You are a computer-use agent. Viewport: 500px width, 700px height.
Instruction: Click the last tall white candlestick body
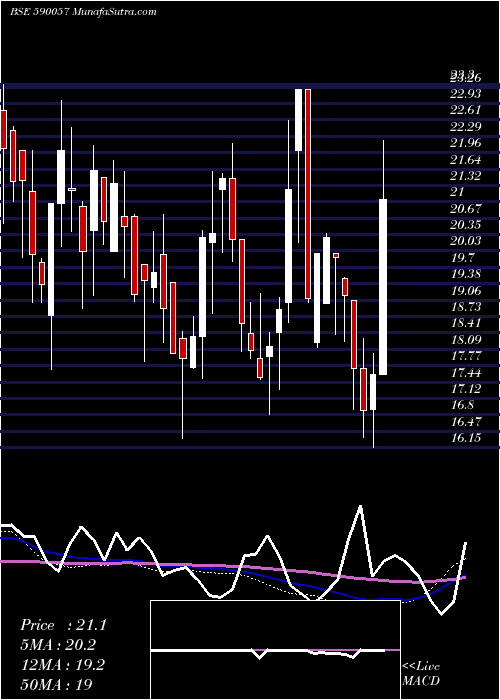click(383, 287)
